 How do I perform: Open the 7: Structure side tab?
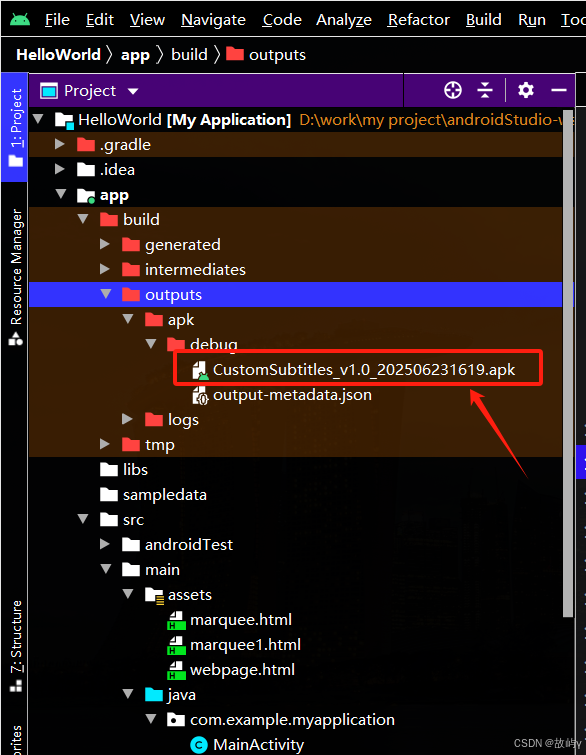click(16, 645)
